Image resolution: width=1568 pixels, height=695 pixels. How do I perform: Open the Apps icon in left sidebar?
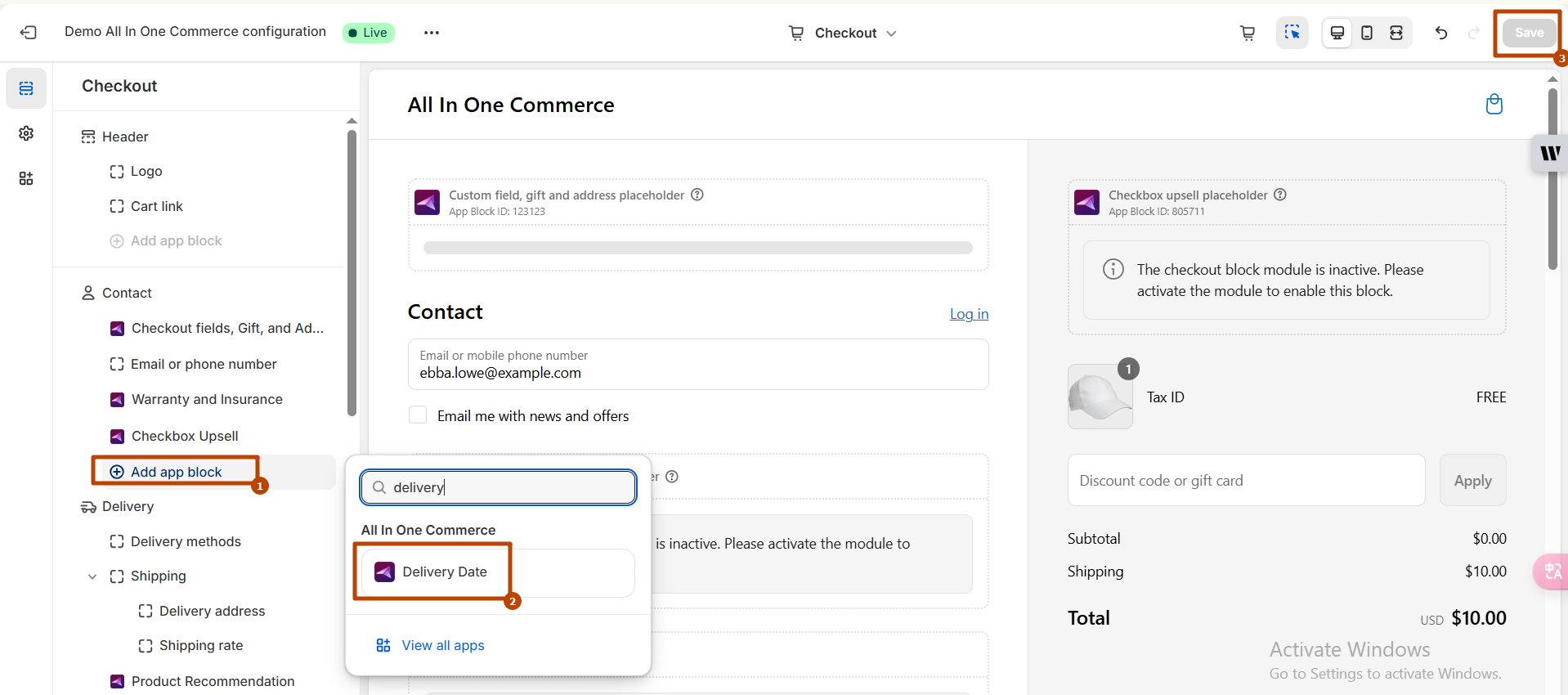tap(26, 178)
